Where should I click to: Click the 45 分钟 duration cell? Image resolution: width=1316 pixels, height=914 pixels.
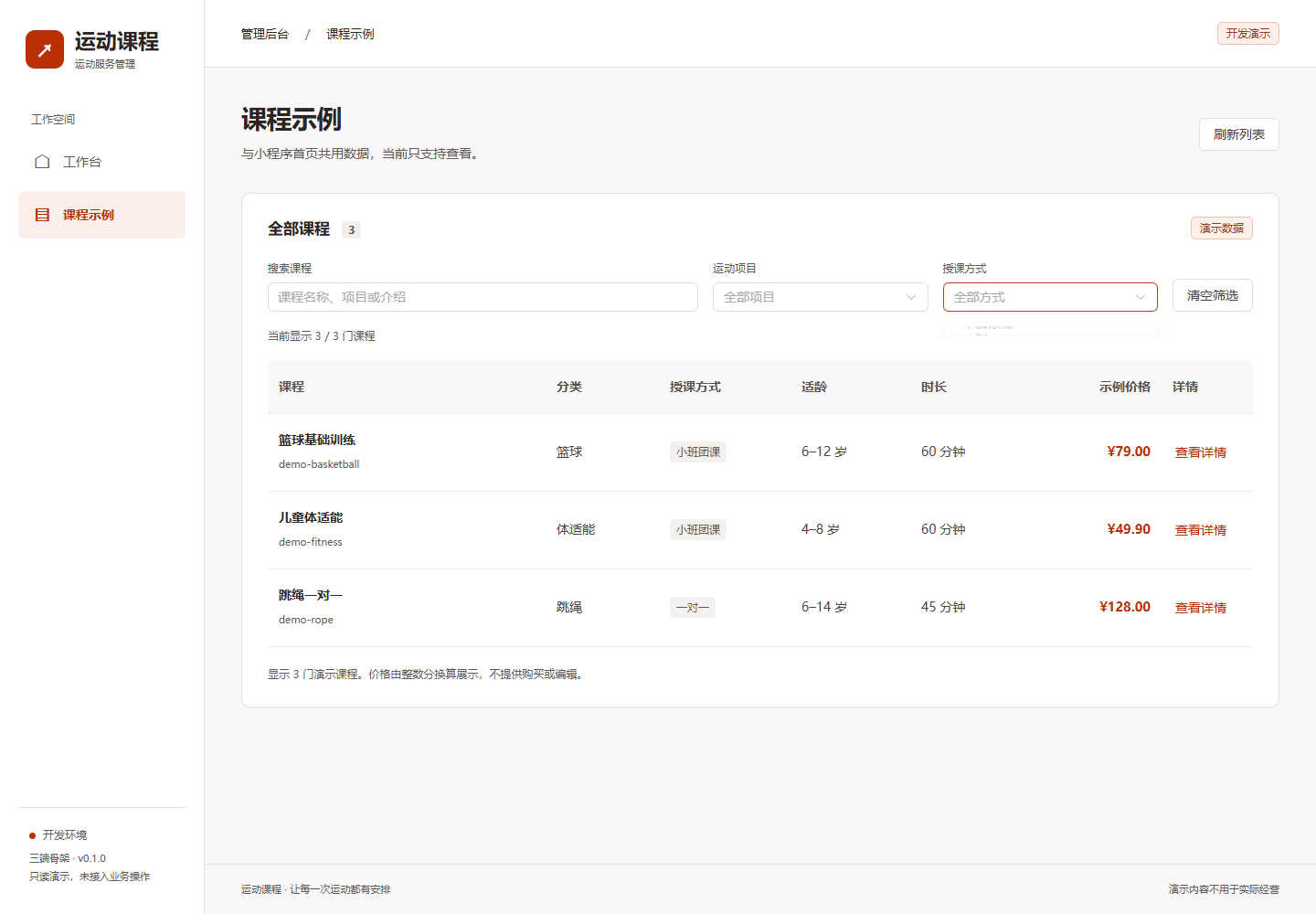(943, 607)
